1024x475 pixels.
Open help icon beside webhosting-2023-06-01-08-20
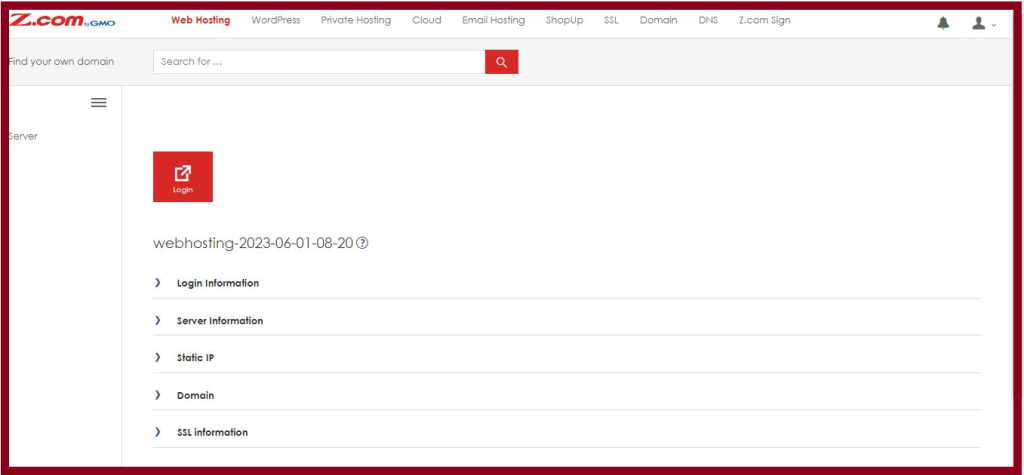pyautogui.click(x=362, y=243)
